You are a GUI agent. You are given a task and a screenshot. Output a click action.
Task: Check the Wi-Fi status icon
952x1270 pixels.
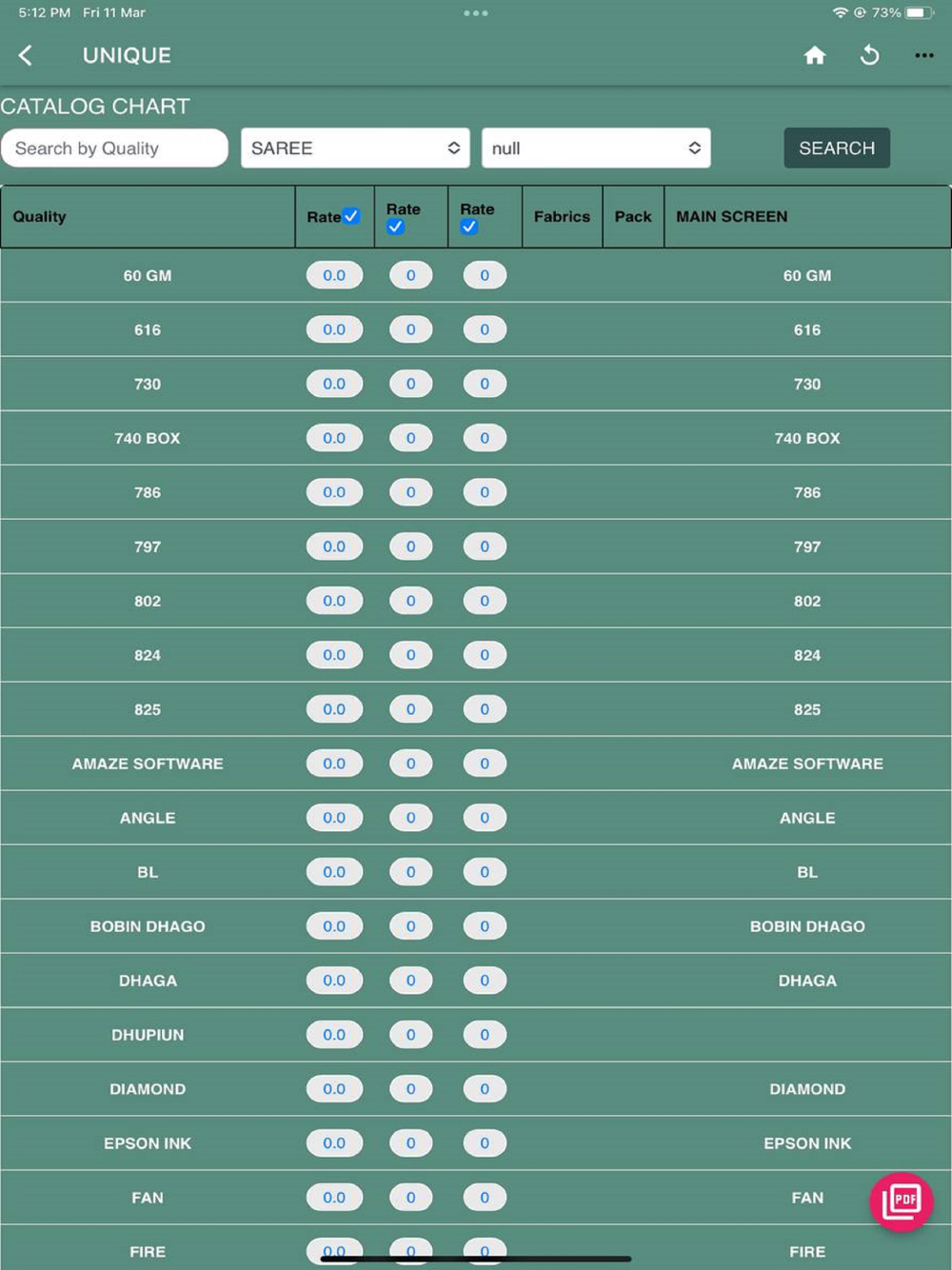(840, 12)
